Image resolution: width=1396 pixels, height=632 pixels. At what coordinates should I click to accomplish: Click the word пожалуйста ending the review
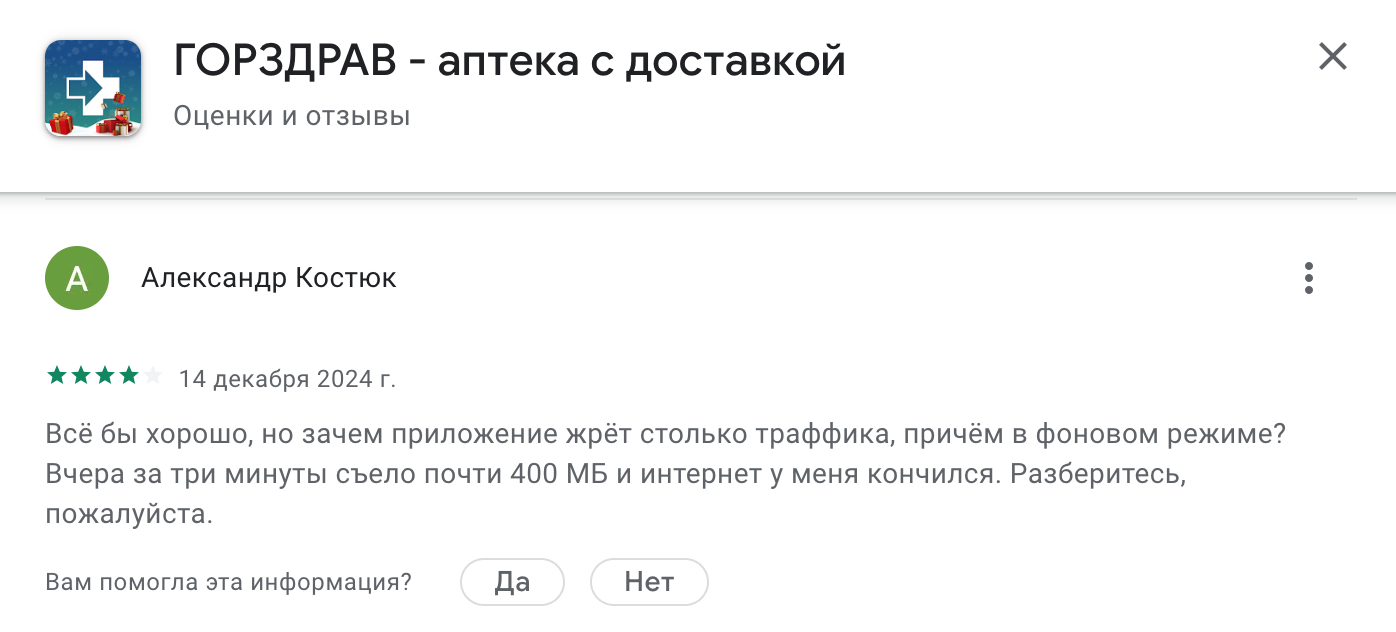click(129, 516)
